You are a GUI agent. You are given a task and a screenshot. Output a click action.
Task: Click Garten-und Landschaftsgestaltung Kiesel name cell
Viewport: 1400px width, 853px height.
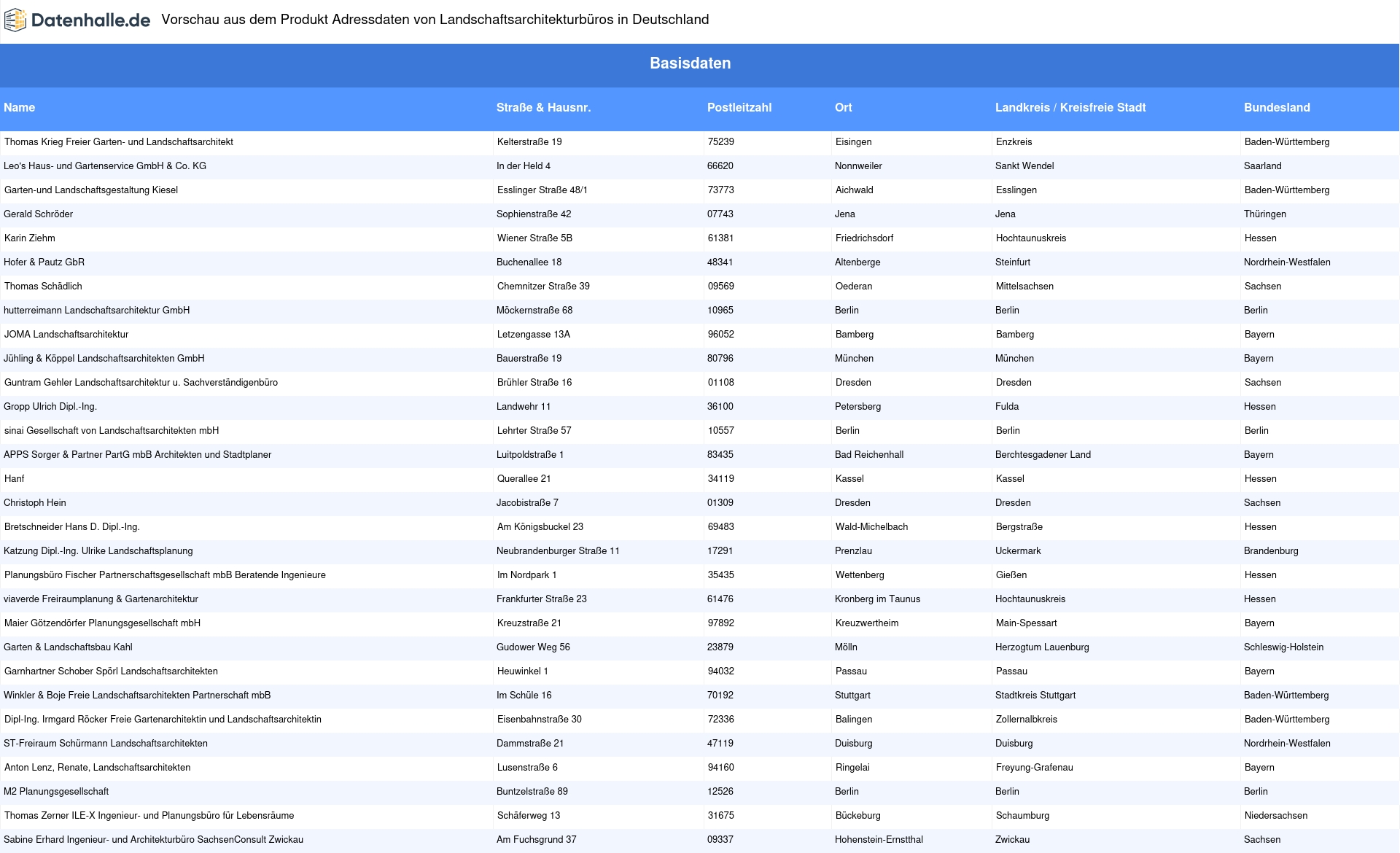[x=91, y=190]
